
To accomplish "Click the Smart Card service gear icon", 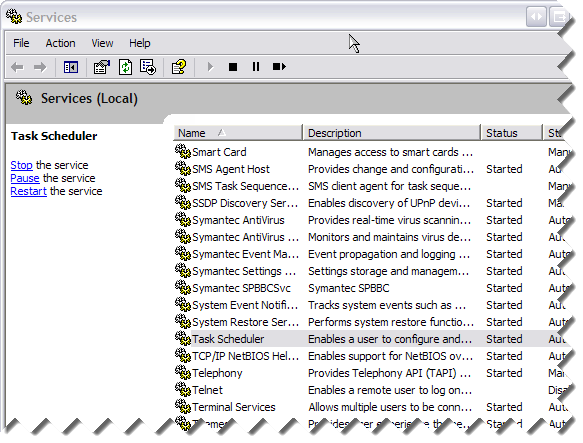I will (x=183, y=151).
